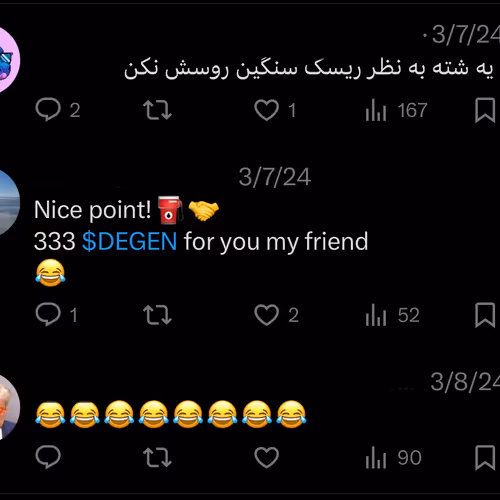Like the tweet with 167 views
The width and height of the screenshot is (500, 500).
click(275, 110)
